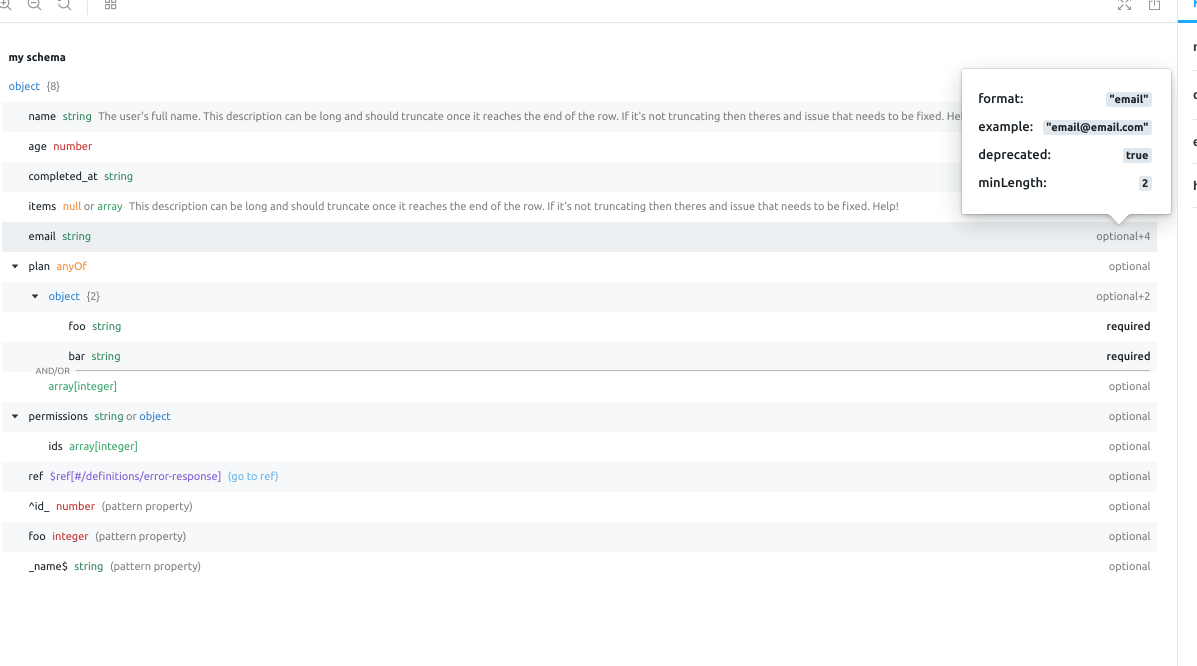Select the _name$ pattern property row
Viewport: 1197px width, 666px height.
click(x=579, y=566)
